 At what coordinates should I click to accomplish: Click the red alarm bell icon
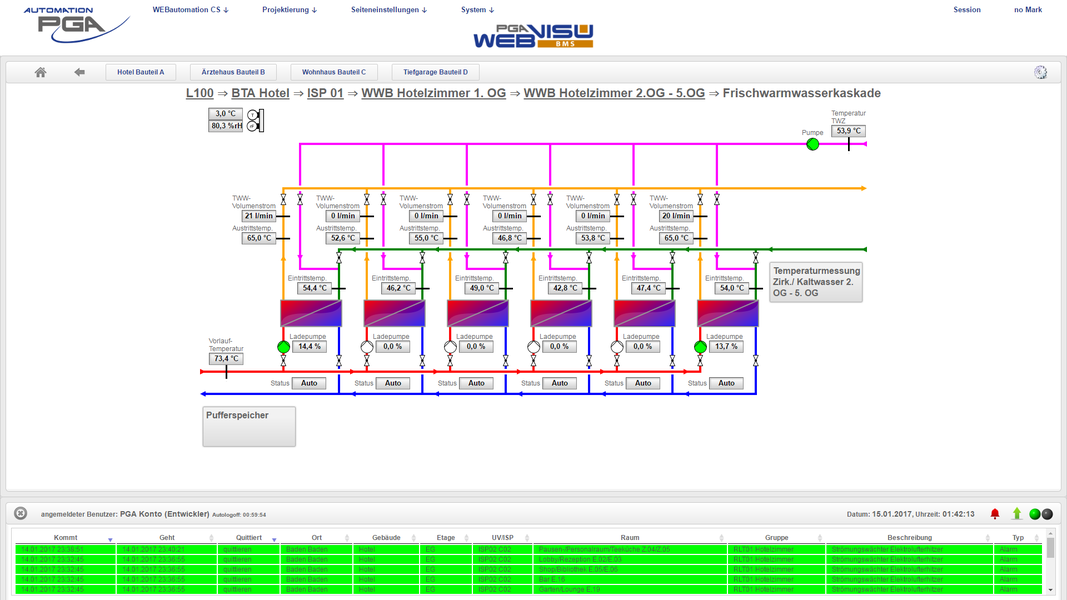(994, 514)
